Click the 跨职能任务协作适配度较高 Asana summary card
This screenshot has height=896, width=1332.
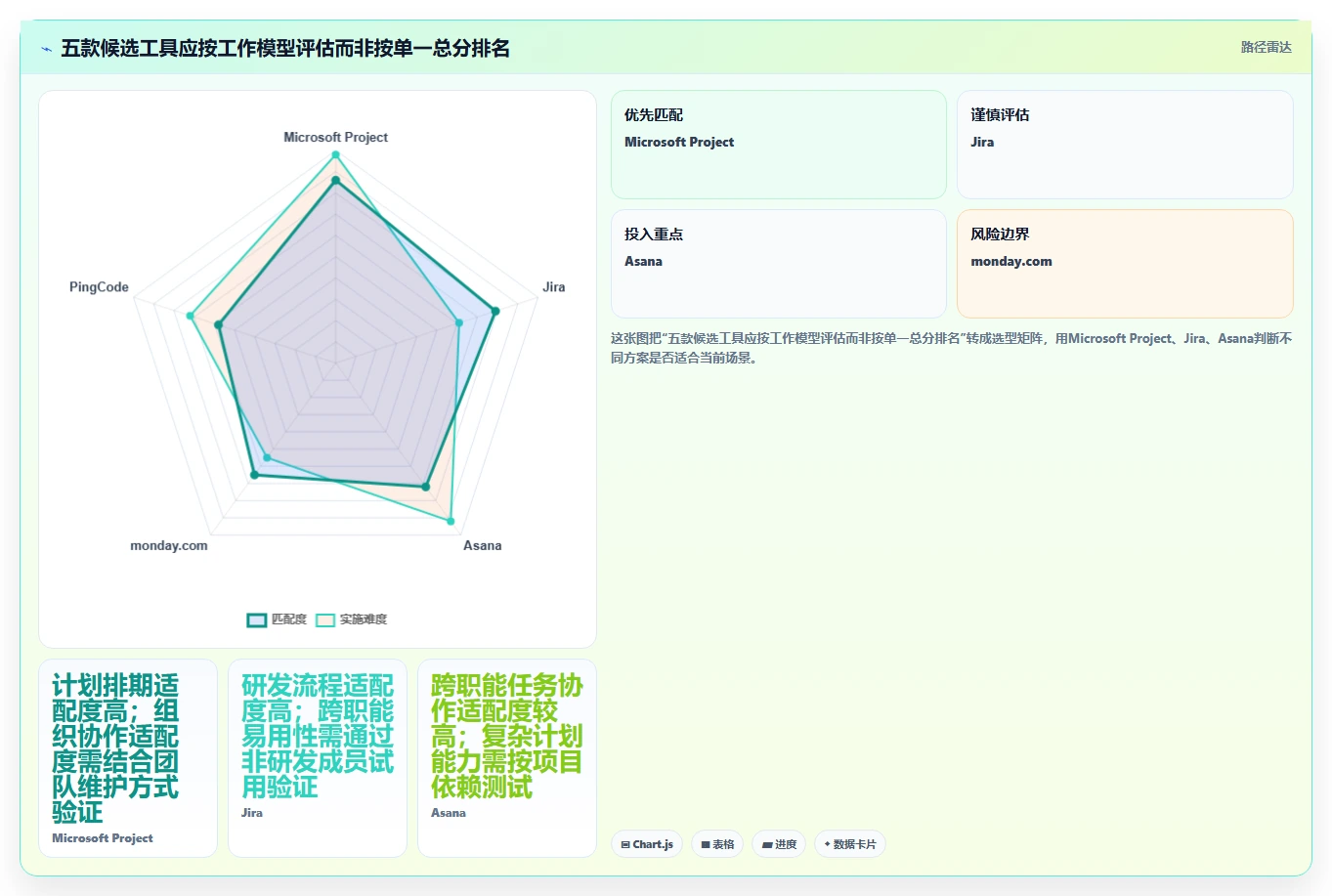[x=507, y=758]
